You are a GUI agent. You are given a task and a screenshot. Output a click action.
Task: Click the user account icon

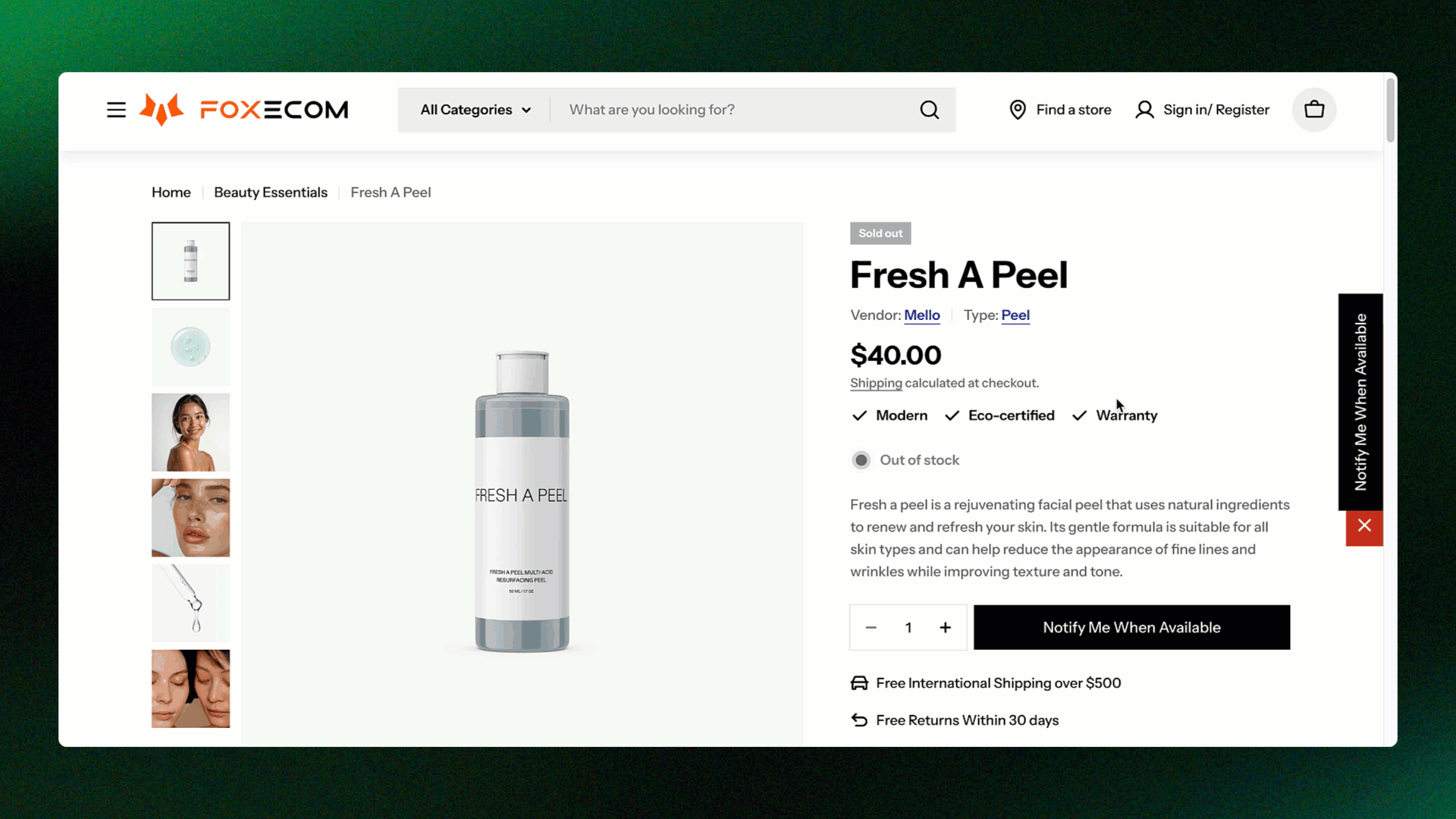click(1144, 110)
